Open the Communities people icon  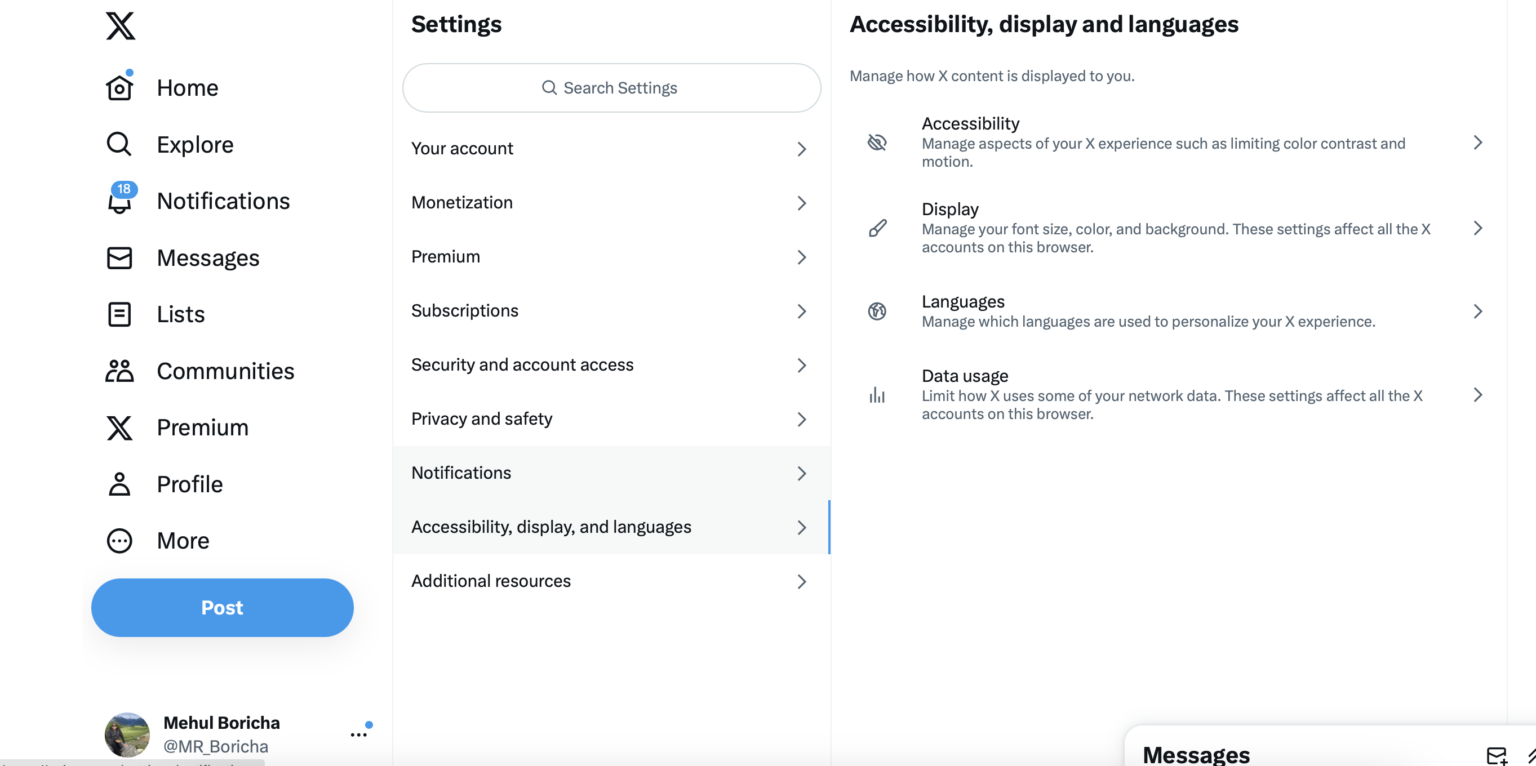coord(119,371)
